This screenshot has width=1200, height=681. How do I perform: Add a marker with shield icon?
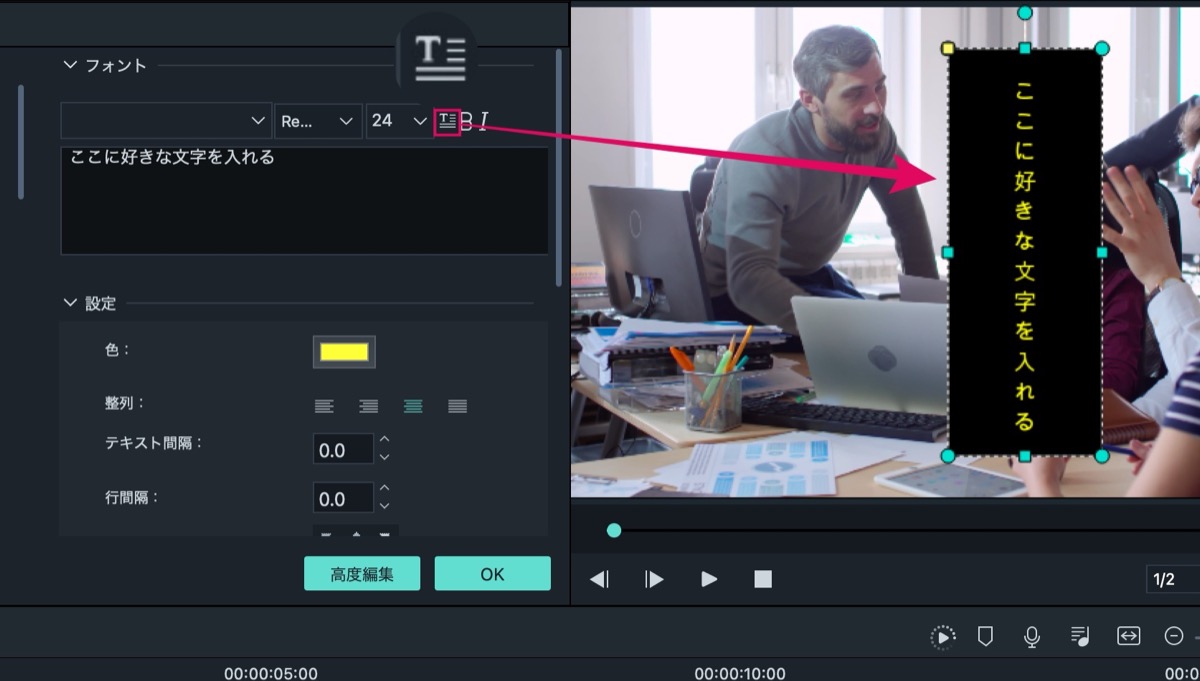click(x=985, y=636)
